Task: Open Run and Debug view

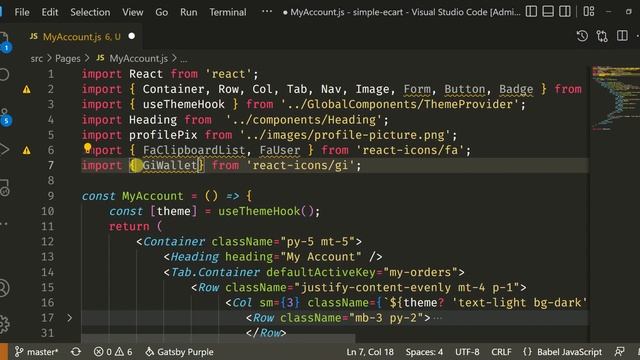Action: 4,150
